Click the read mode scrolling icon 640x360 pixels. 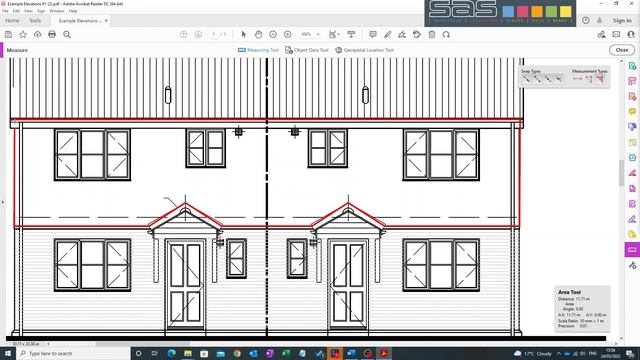[351, 35]
